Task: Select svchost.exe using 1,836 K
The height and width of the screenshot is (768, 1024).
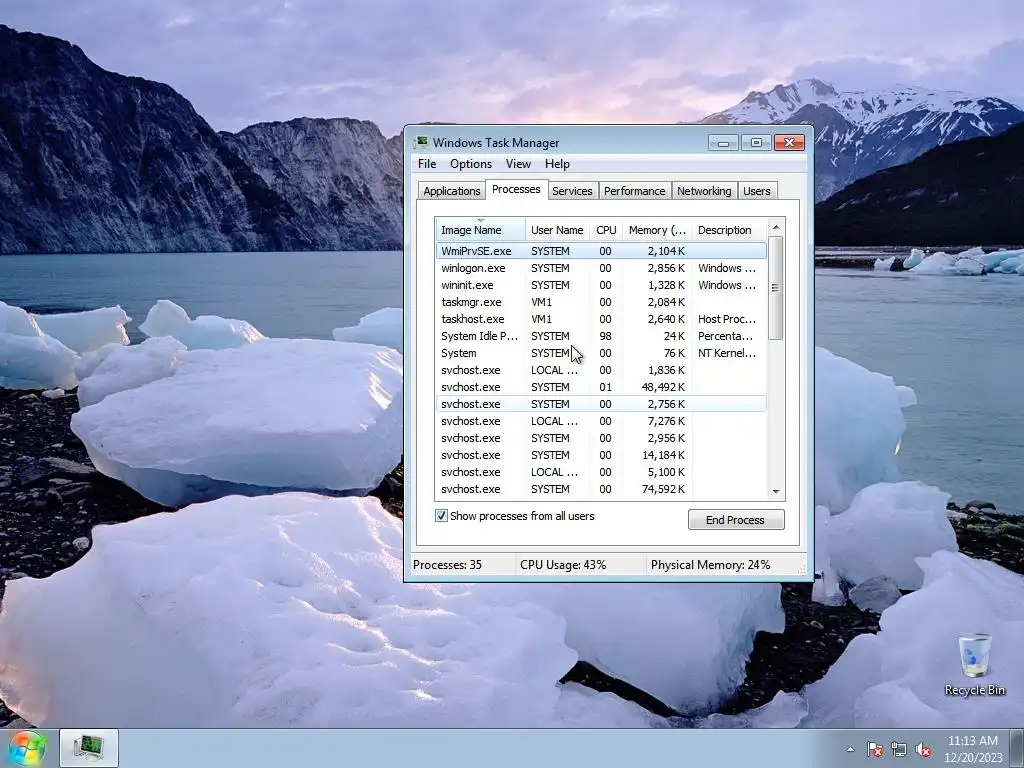Action: [x=601, y=370]
